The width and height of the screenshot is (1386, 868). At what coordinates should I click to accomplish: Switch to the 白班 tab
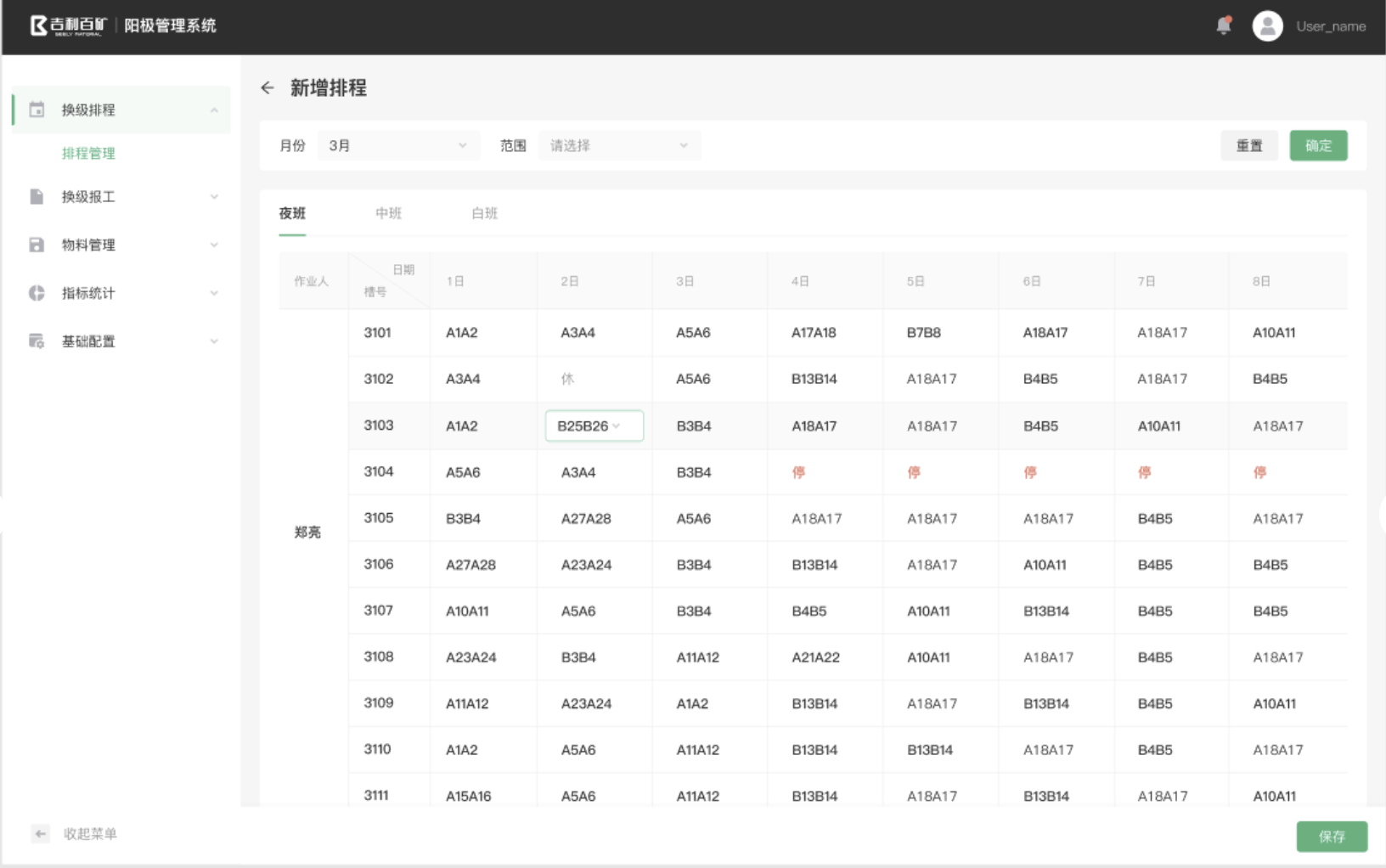coord(484,213)
